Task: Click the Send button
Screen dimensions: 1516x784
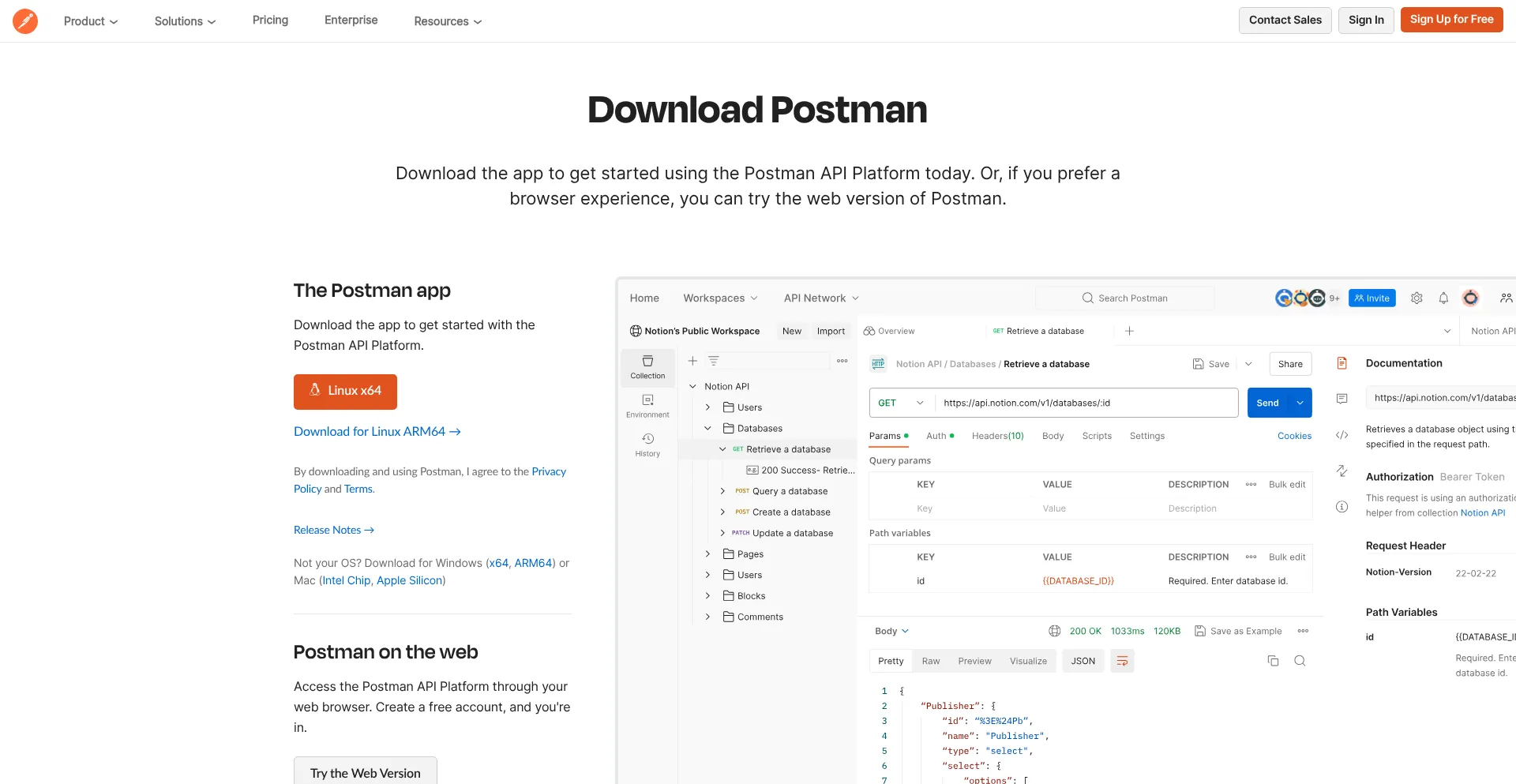Action: click(x=1267, y=403)
